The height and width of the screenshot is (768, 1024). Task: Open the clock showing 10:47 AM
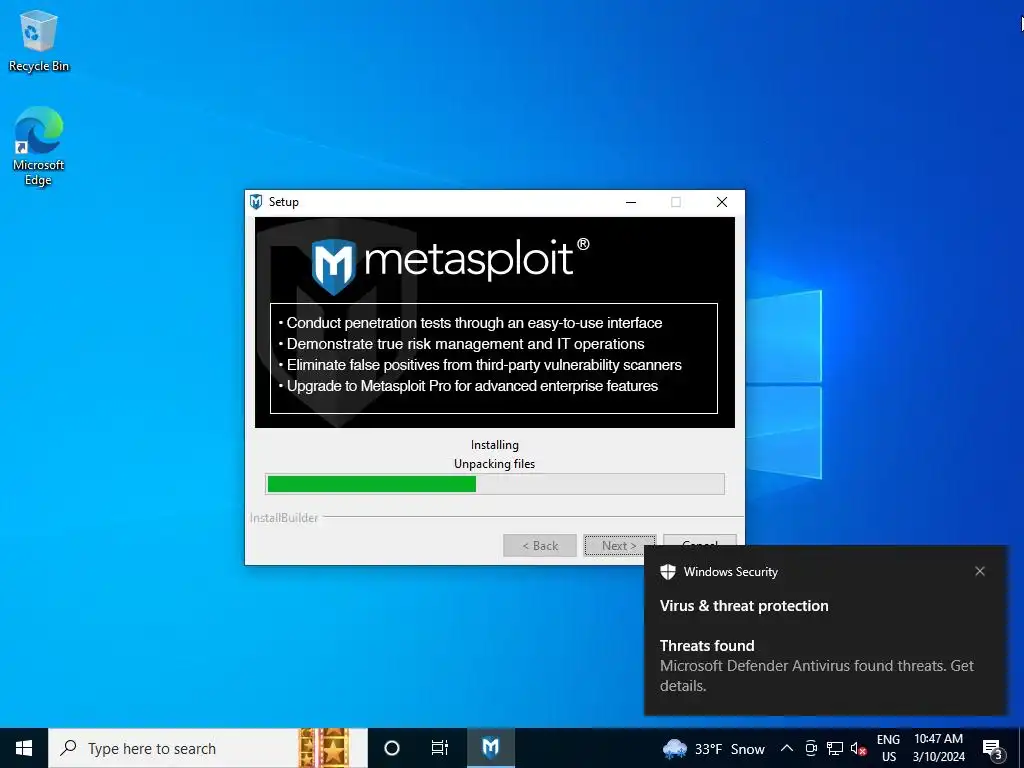click(938, 748)
